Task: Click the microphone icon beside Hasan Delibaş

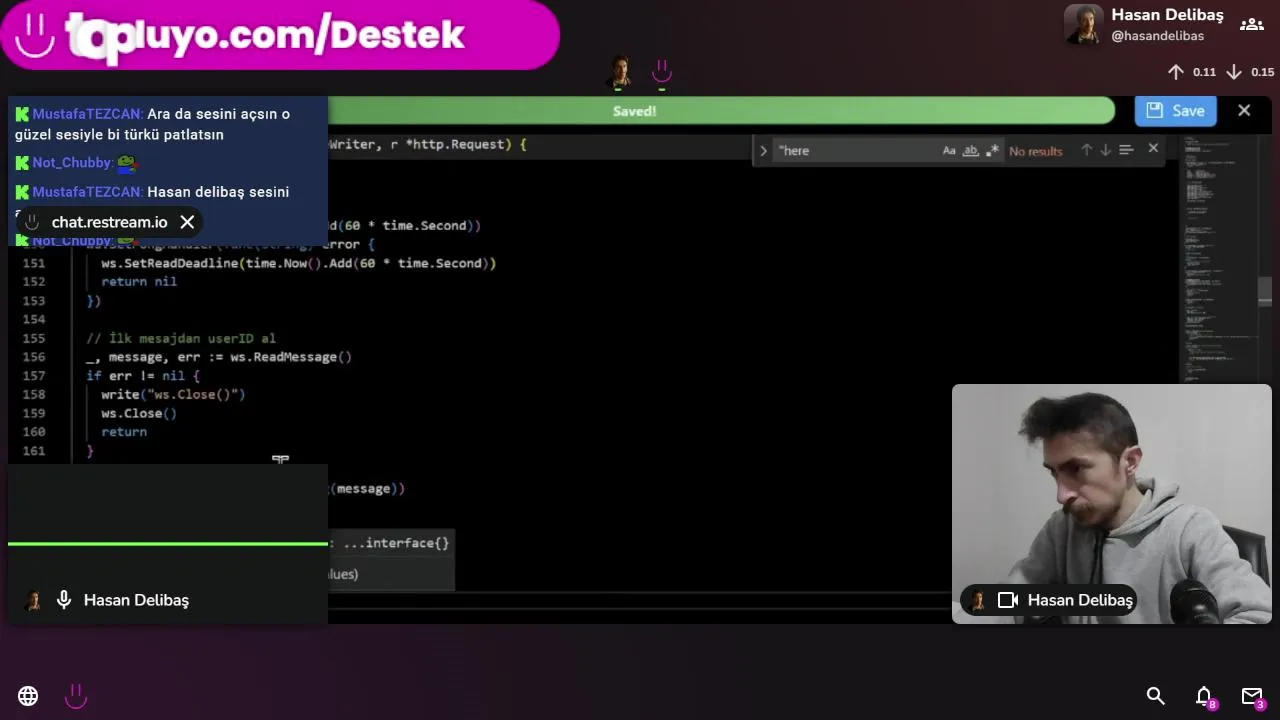Action: coord(64,600)
